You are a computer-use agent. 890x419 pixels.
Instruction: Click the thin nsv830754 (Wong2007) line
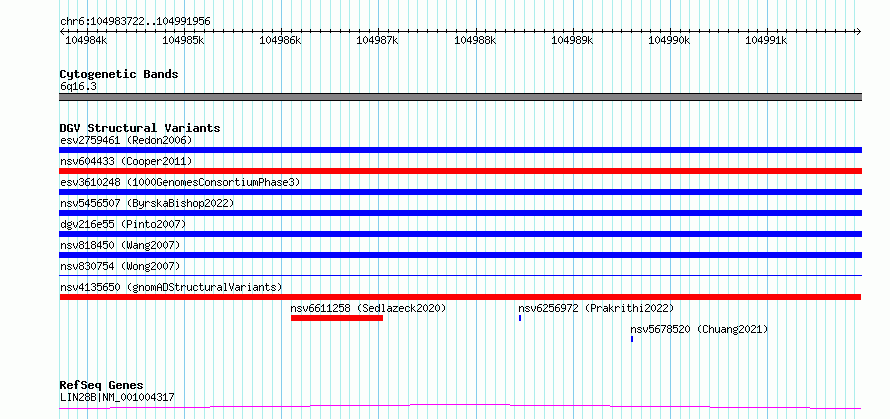(x=460, y=275)
